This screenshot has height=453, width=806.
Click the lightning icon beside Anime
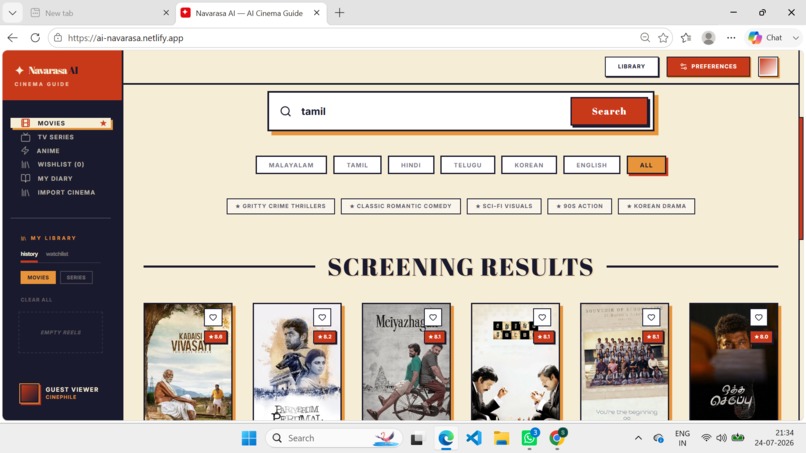25,151
